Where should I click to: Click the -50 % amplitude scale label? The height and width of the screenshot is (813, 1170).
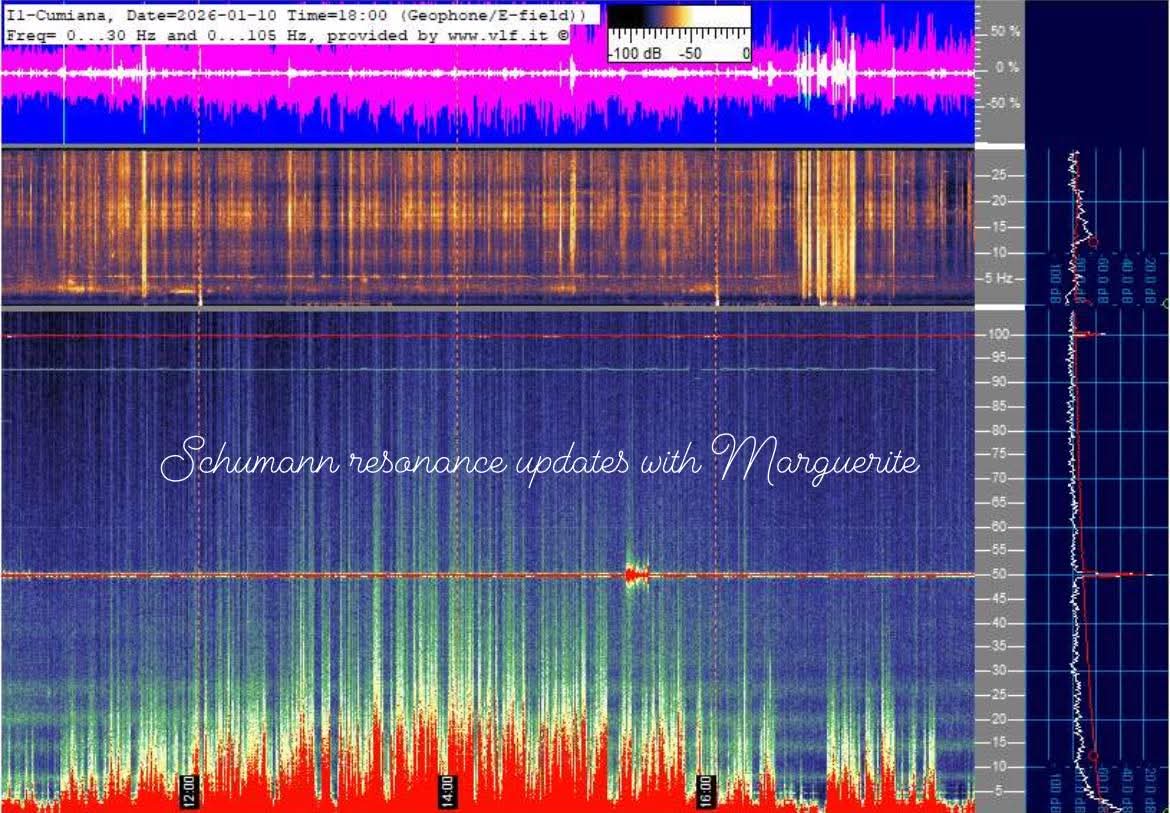click(1002, 104)
